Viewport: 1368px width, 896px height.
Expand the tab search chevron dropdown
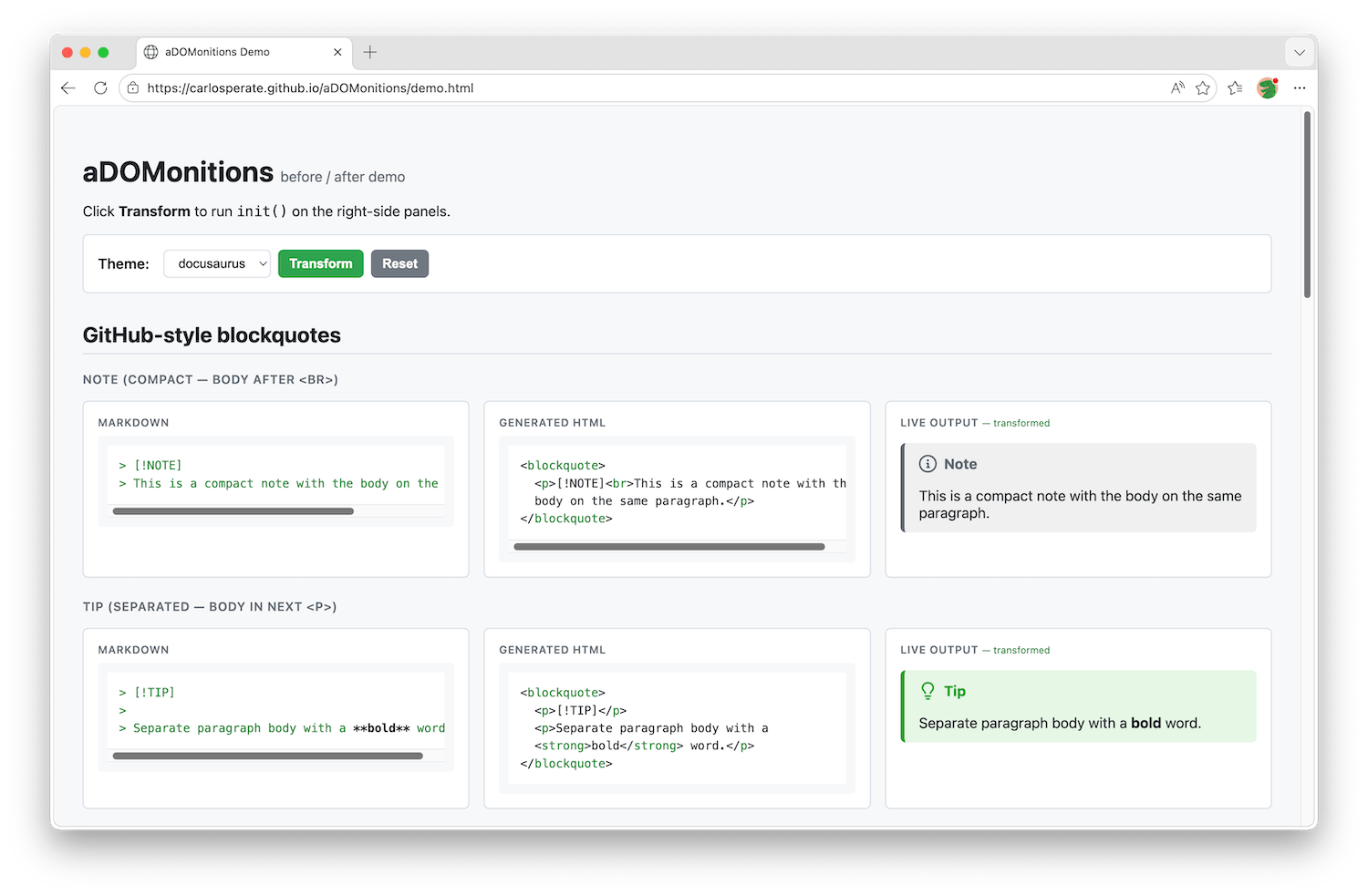[x=1300, y=52]
